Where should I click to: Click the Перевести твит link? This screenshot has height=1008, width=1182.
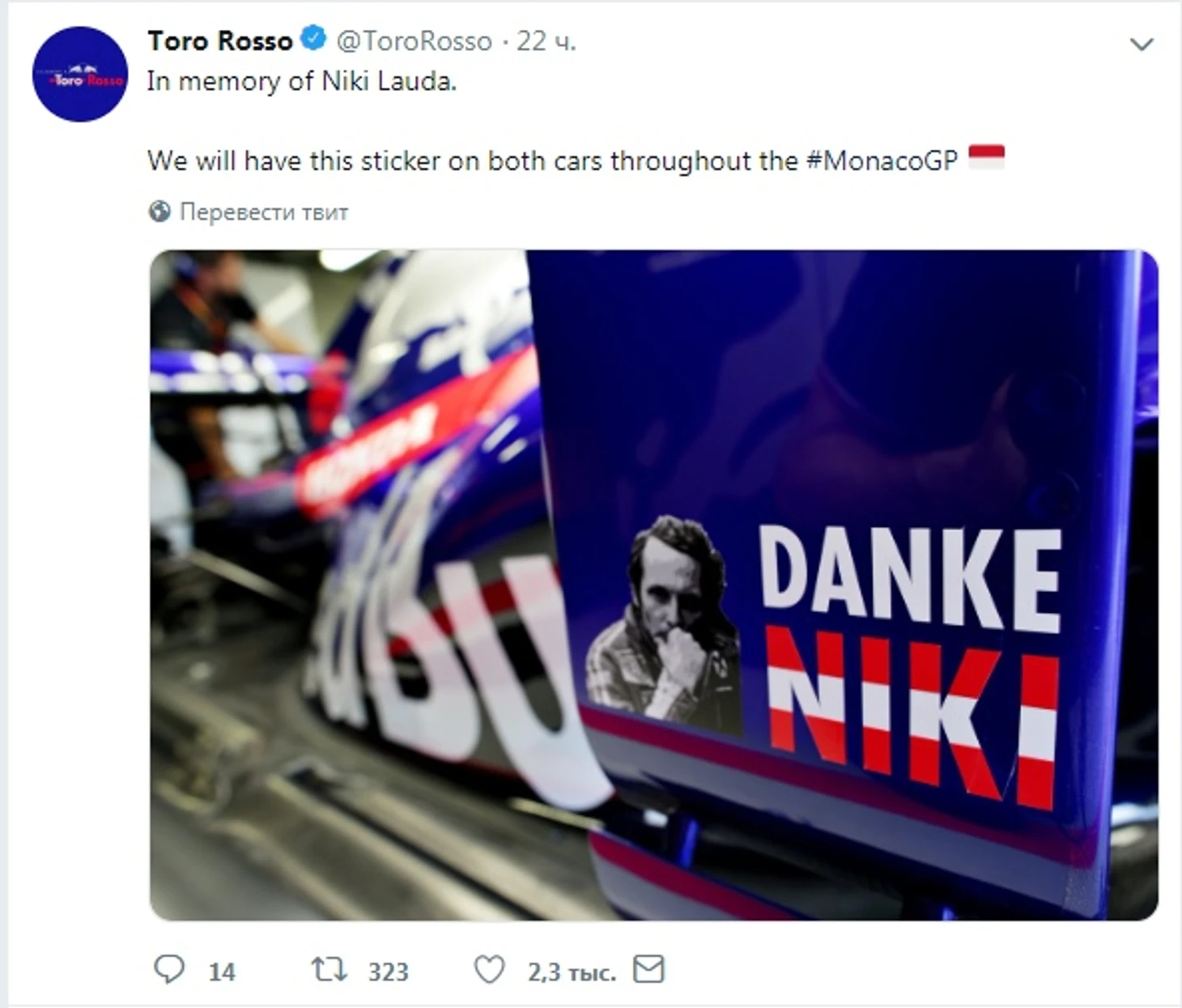coord(263,212)
